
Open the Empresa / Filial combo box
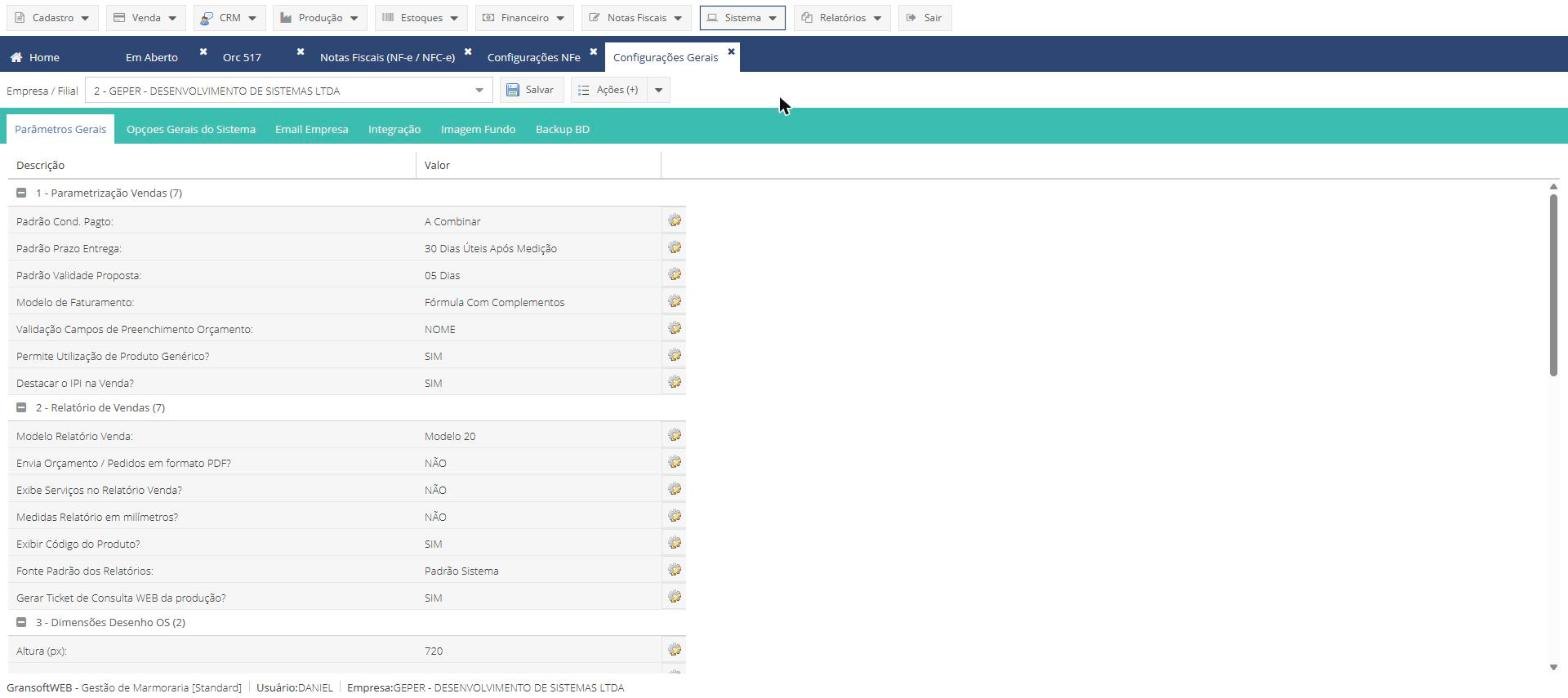tap(288, 90)
